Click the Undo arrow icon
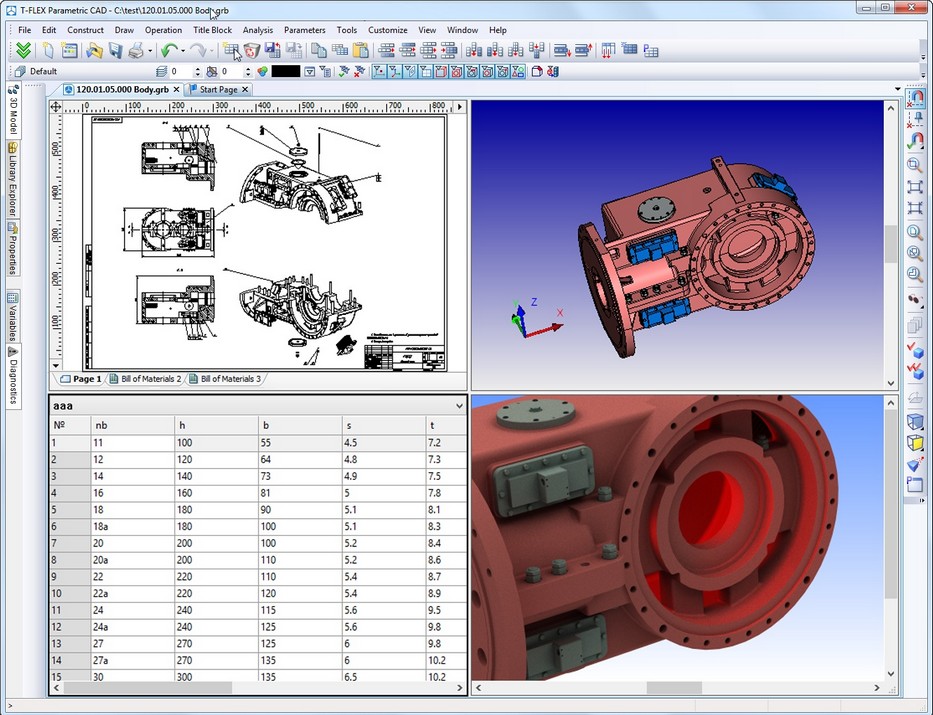Screen dimensions: 933x715 point(168,50)
